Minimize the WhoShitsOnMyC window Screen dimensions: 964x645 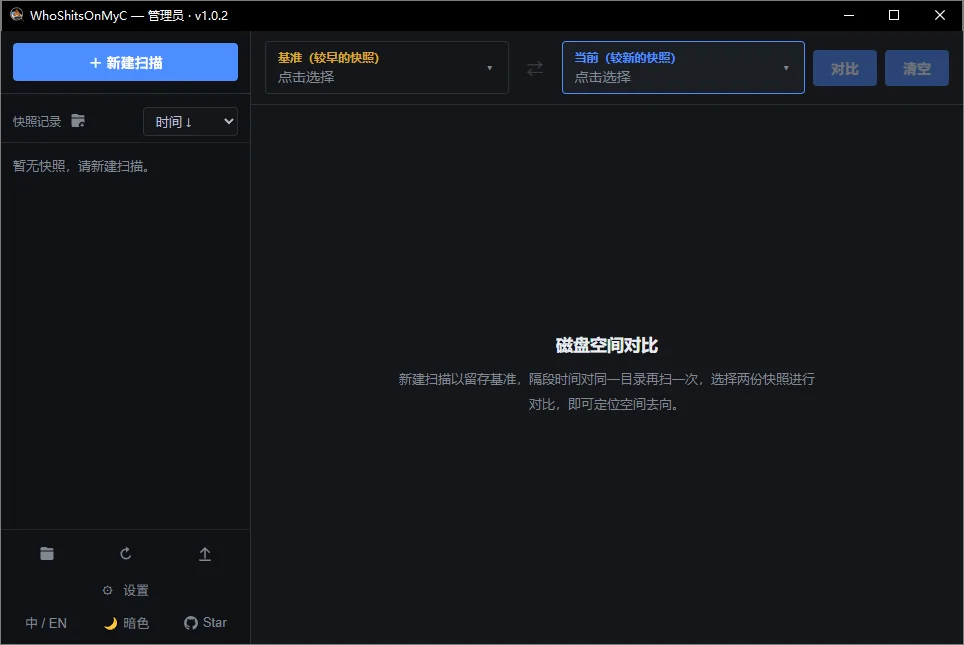tap(849, 15)
